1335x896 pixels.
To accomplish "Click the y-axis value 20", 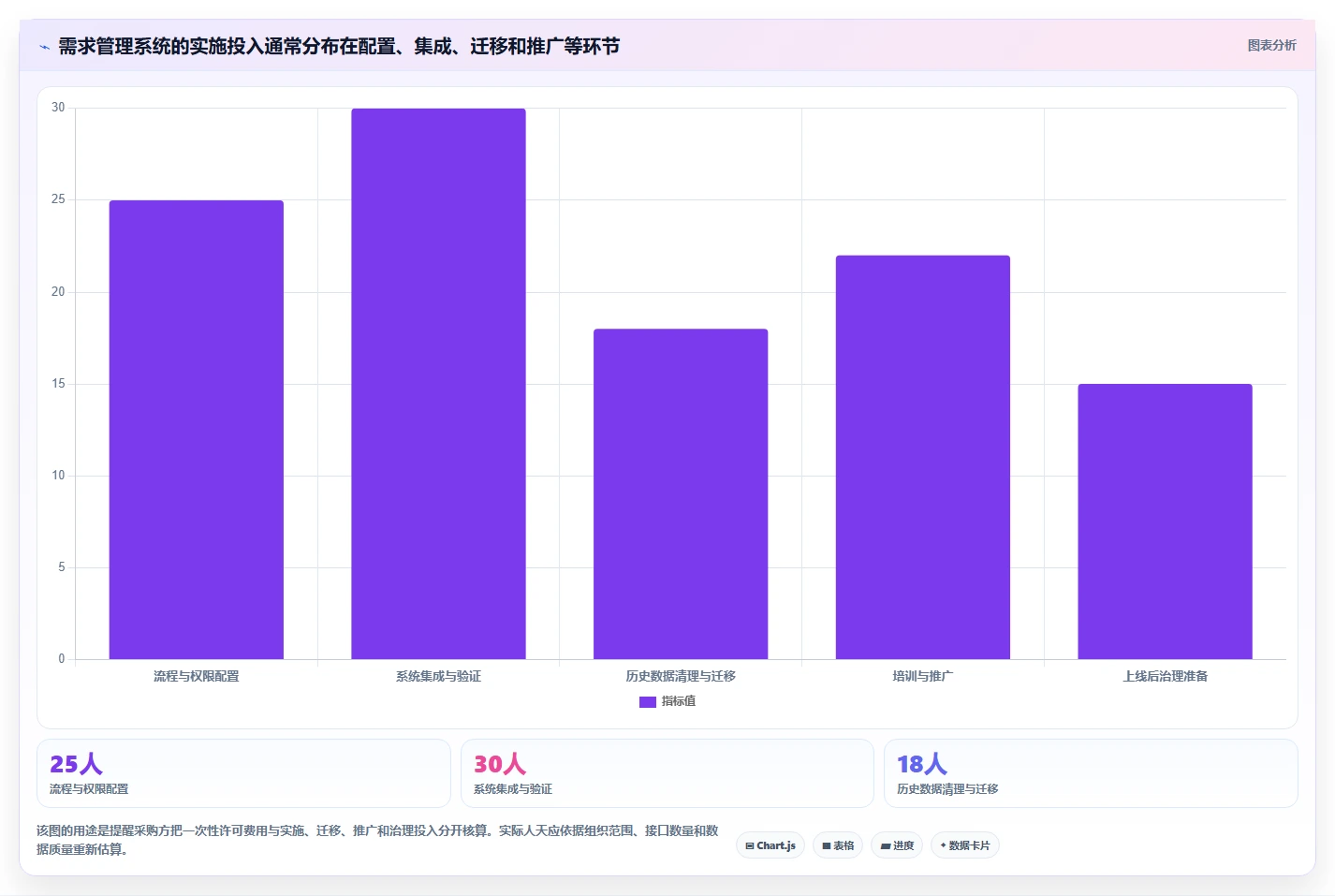I will (58, 292).
